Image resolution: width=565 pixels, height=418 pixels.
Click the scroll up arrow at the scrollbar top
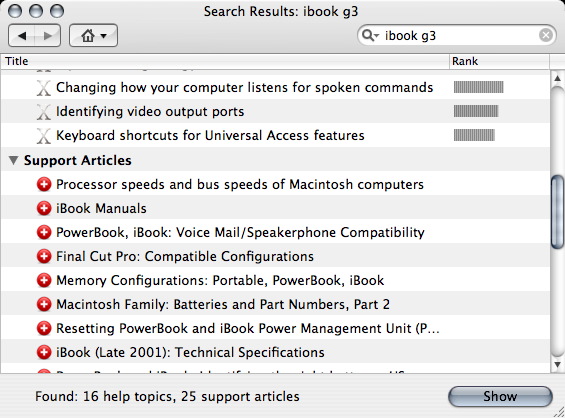coord(557,78)
